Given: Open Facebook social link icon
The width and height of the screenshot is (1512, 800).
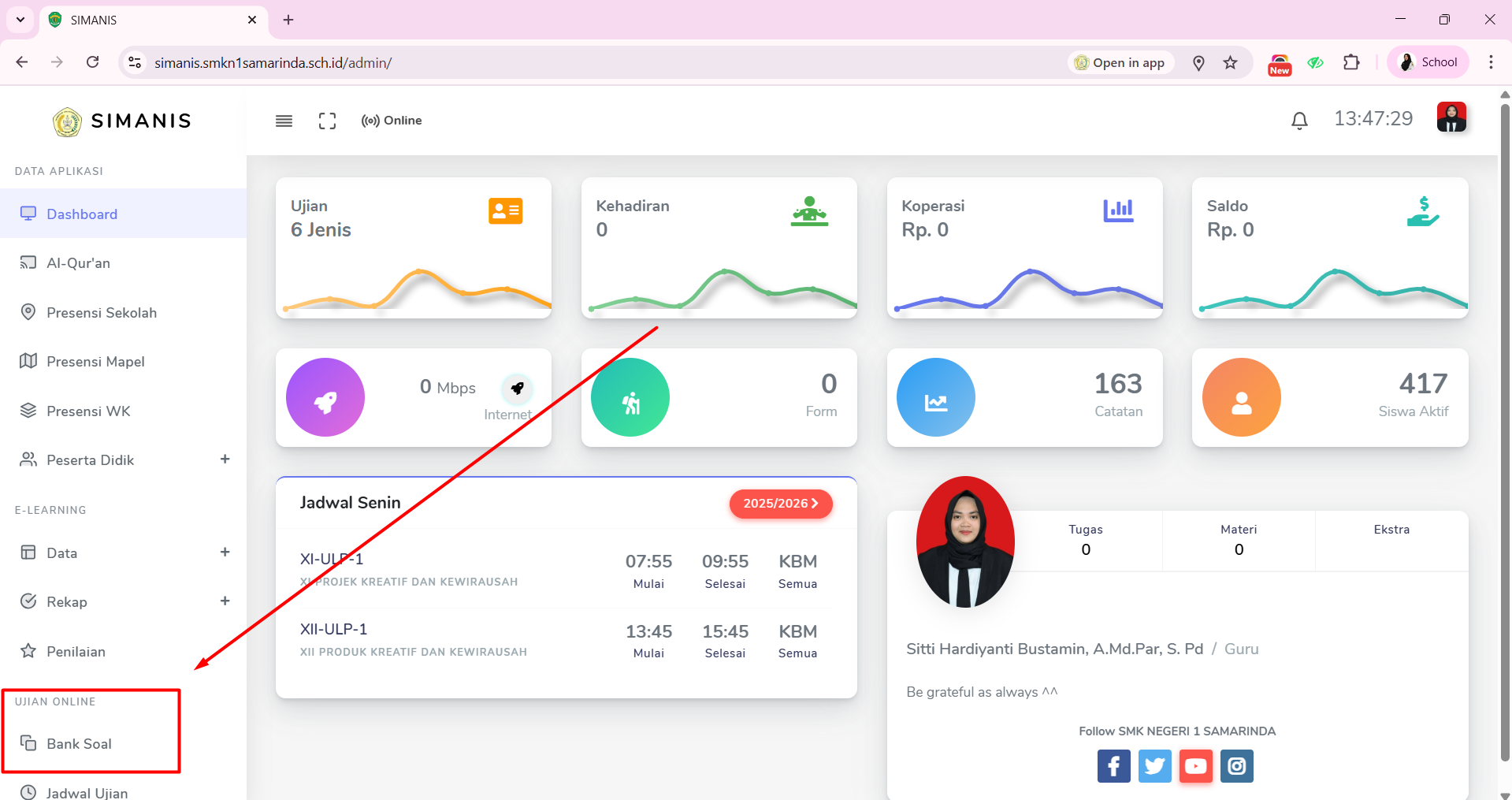Looking at the screenshot, I should (x=1113, y=766).
